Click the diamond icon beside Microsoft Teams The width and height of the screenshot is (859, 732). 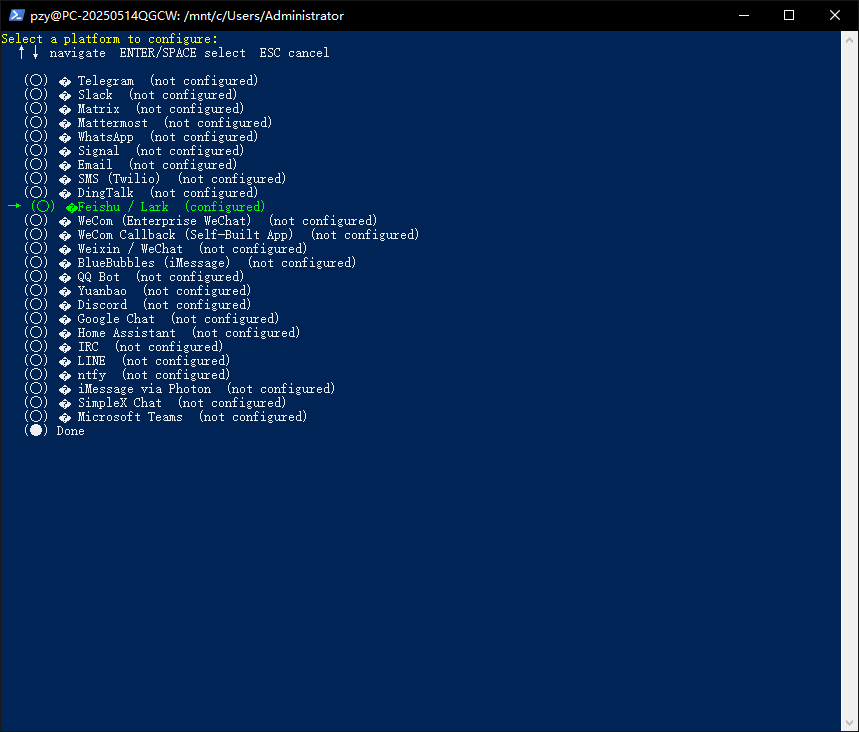coord(65,418)
